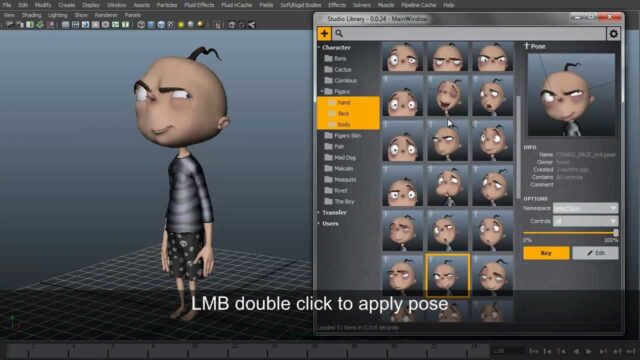
Task: Open the Studio Library settings gear
Action: [613, 34]
